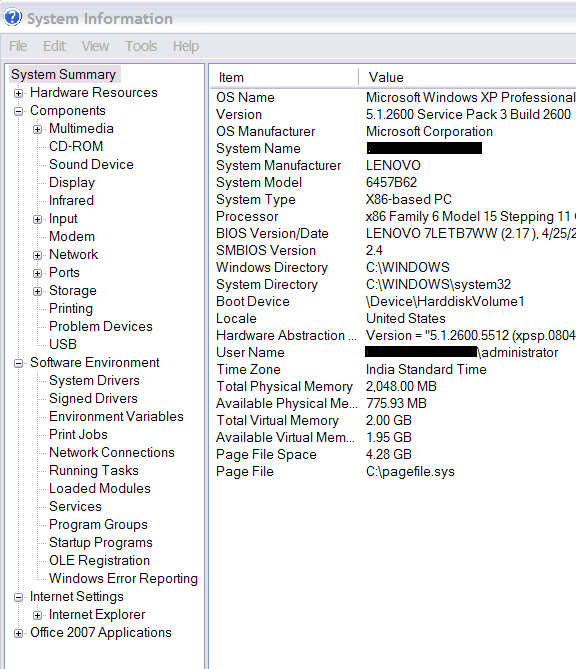Click the Value column header

tap(467, 77)
